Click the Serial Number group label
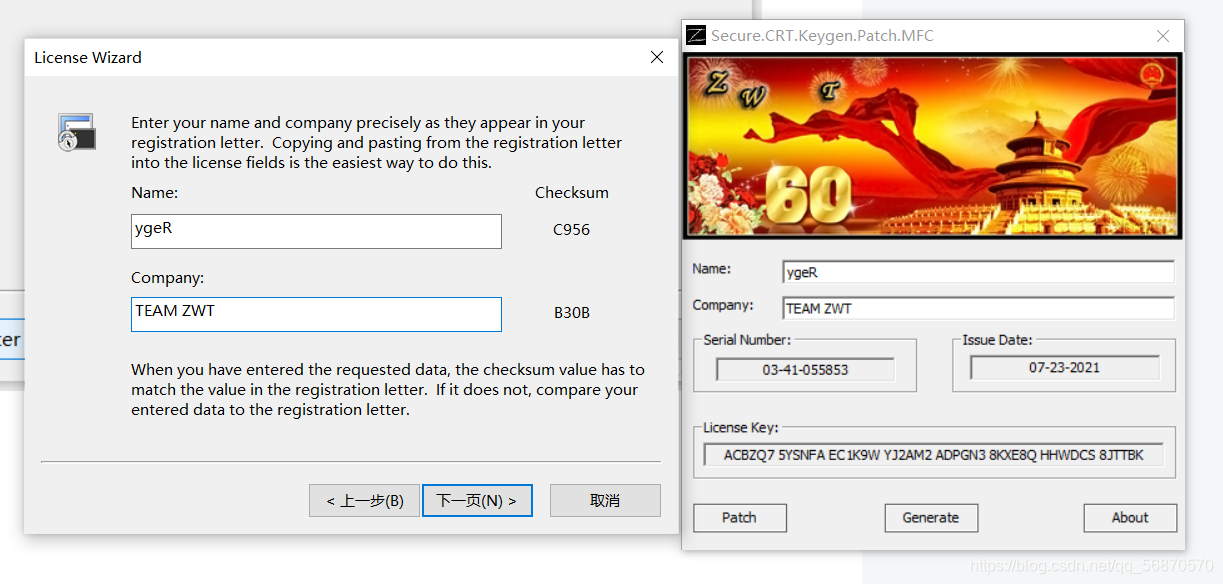Viewport: 1223px width, 584px height. click(747, 340)
